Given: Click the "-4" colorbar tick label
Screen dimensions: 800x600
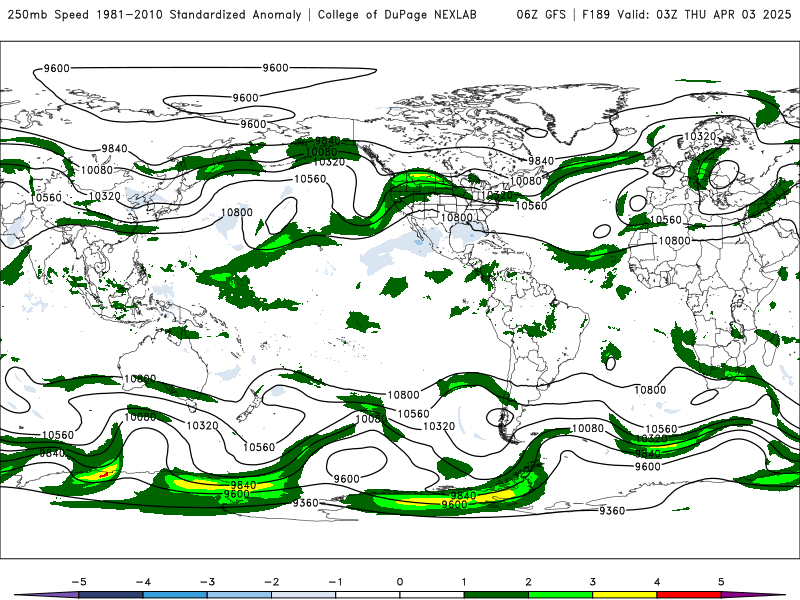Looking at the screenshot, I should (x=143, y=582).
